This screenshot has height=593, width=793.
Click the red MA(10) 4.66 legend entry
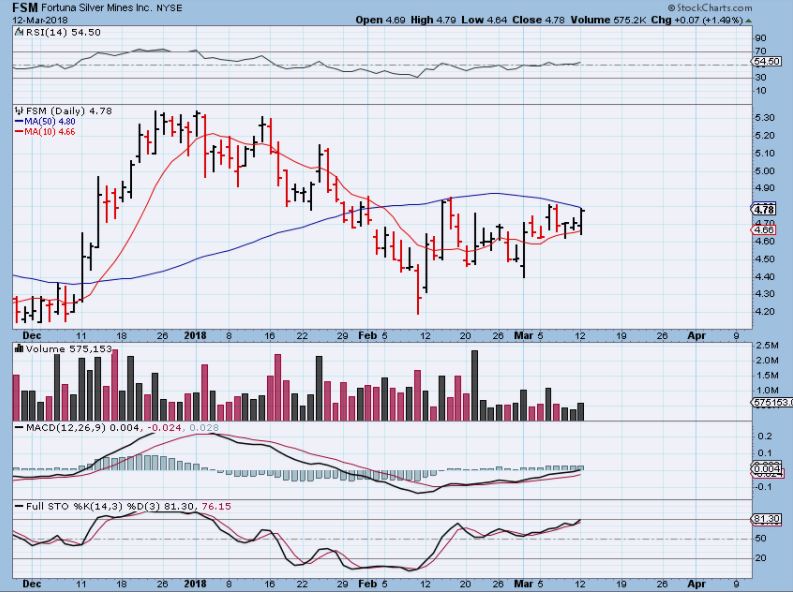tap(45, 131)
